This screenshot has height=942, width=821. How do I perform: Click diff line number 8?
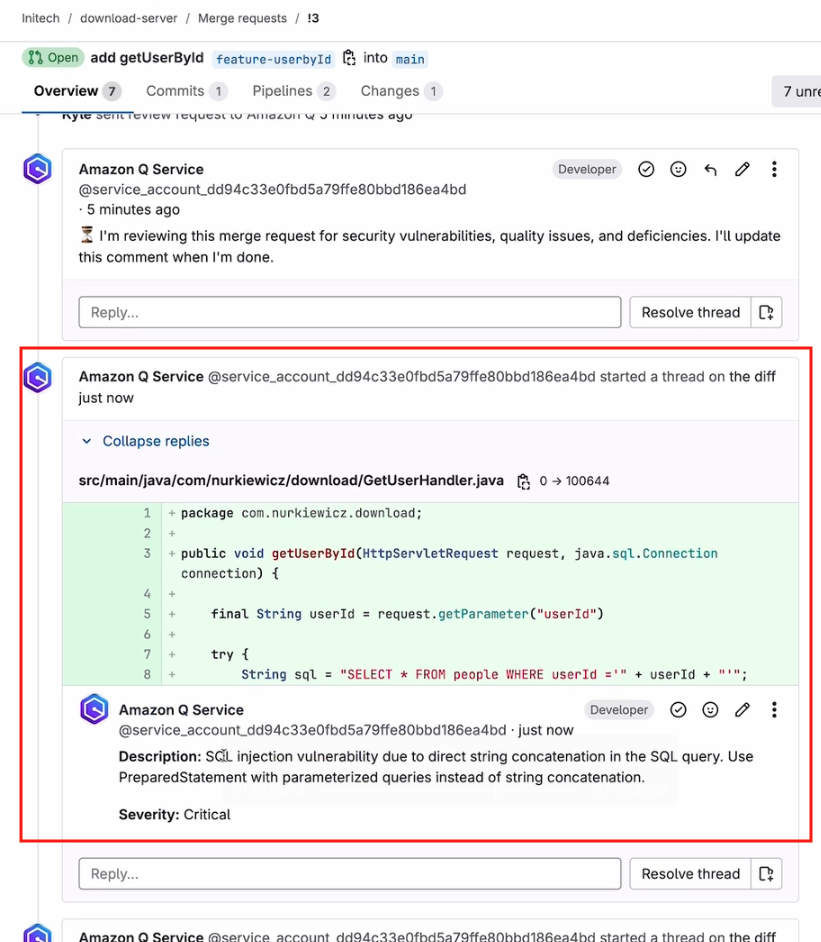coord(147,674)
